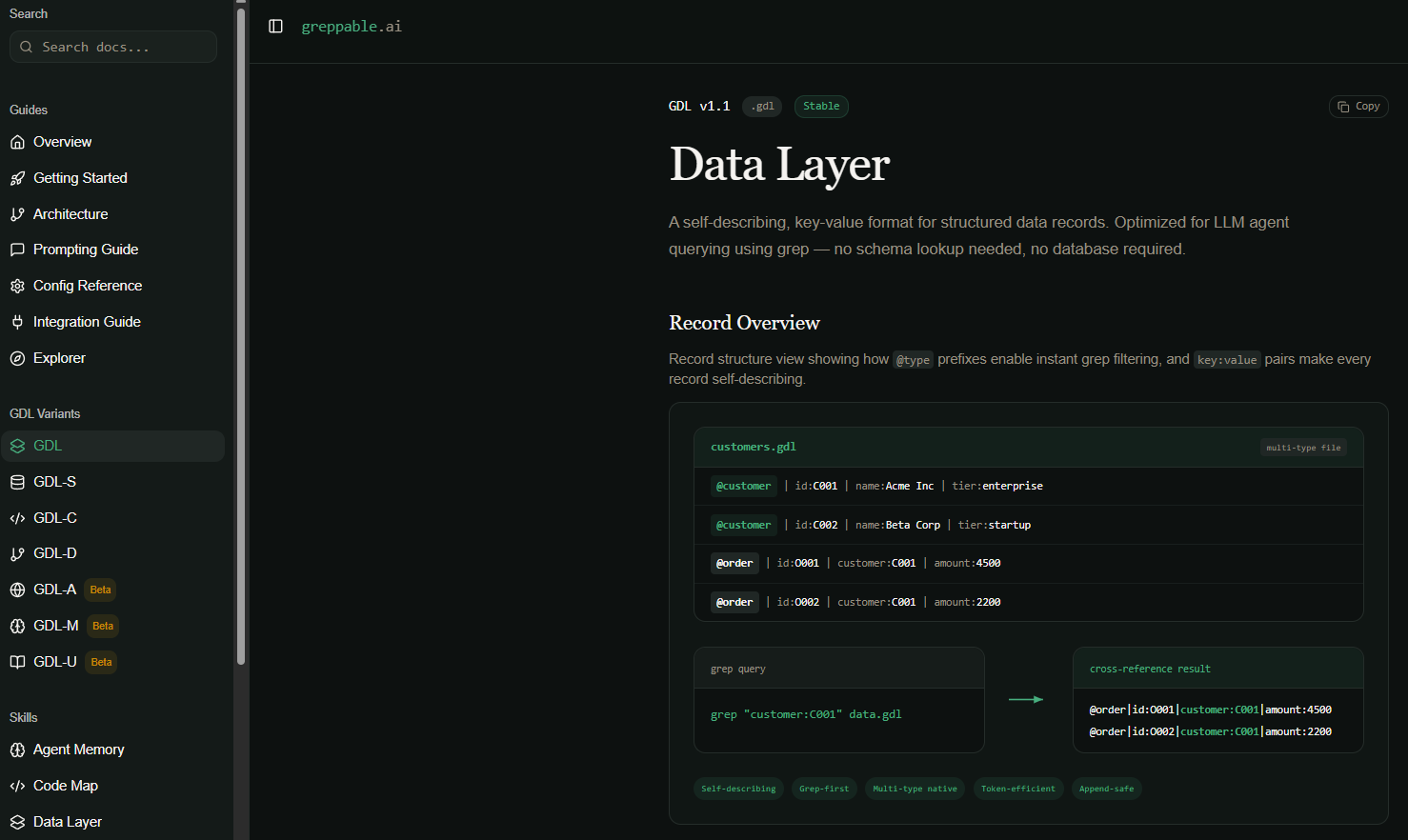The height and width of the screenshot is (840, 1408).
Task: Click the GDL layers icon
Action: (17, 446)
